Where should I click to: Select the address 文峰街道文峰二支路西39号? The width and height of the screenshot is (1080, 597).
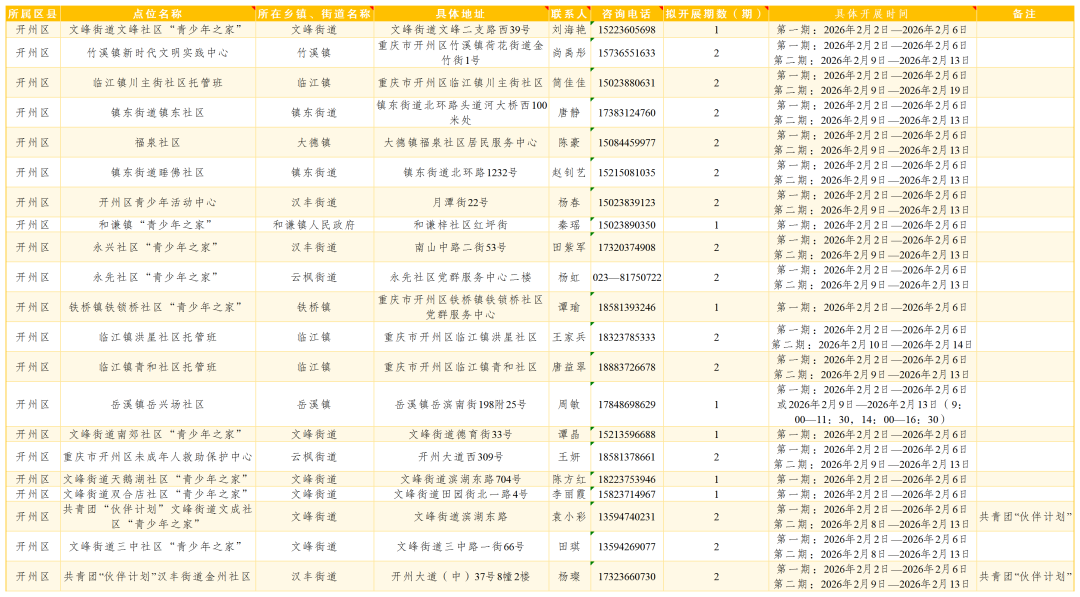[x=461, y=30]
